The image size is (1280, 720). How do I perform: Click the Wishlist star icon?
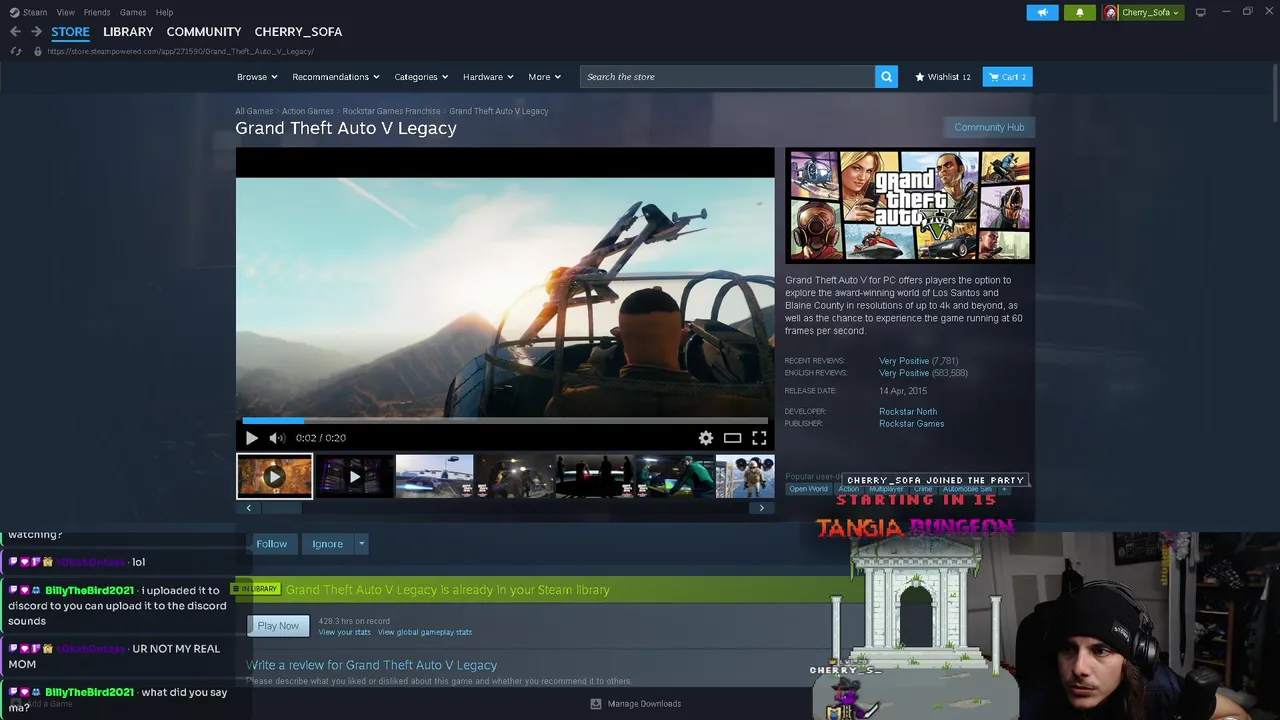(920, 77)
